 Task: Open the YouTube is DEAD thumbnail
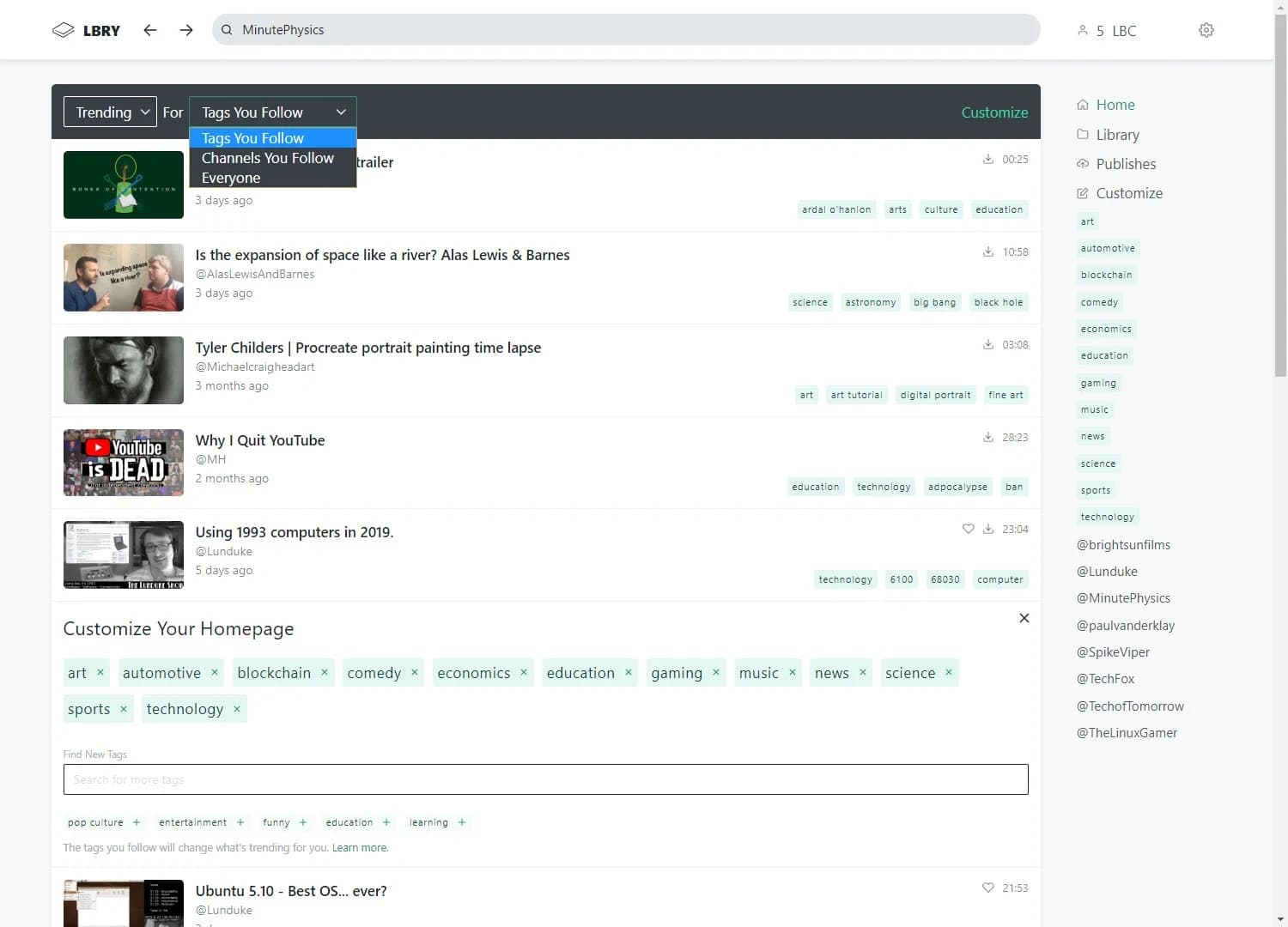(124, 463)
